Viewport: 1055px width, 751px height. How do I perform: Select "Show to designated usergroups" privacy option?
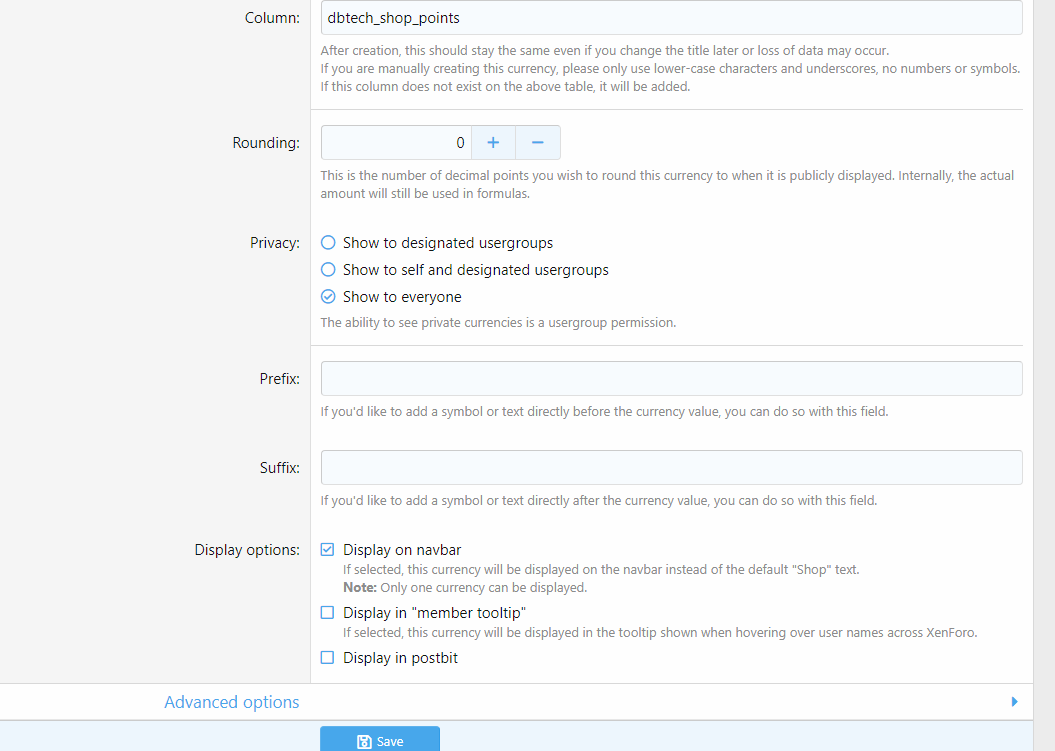[x=328, y=243]
